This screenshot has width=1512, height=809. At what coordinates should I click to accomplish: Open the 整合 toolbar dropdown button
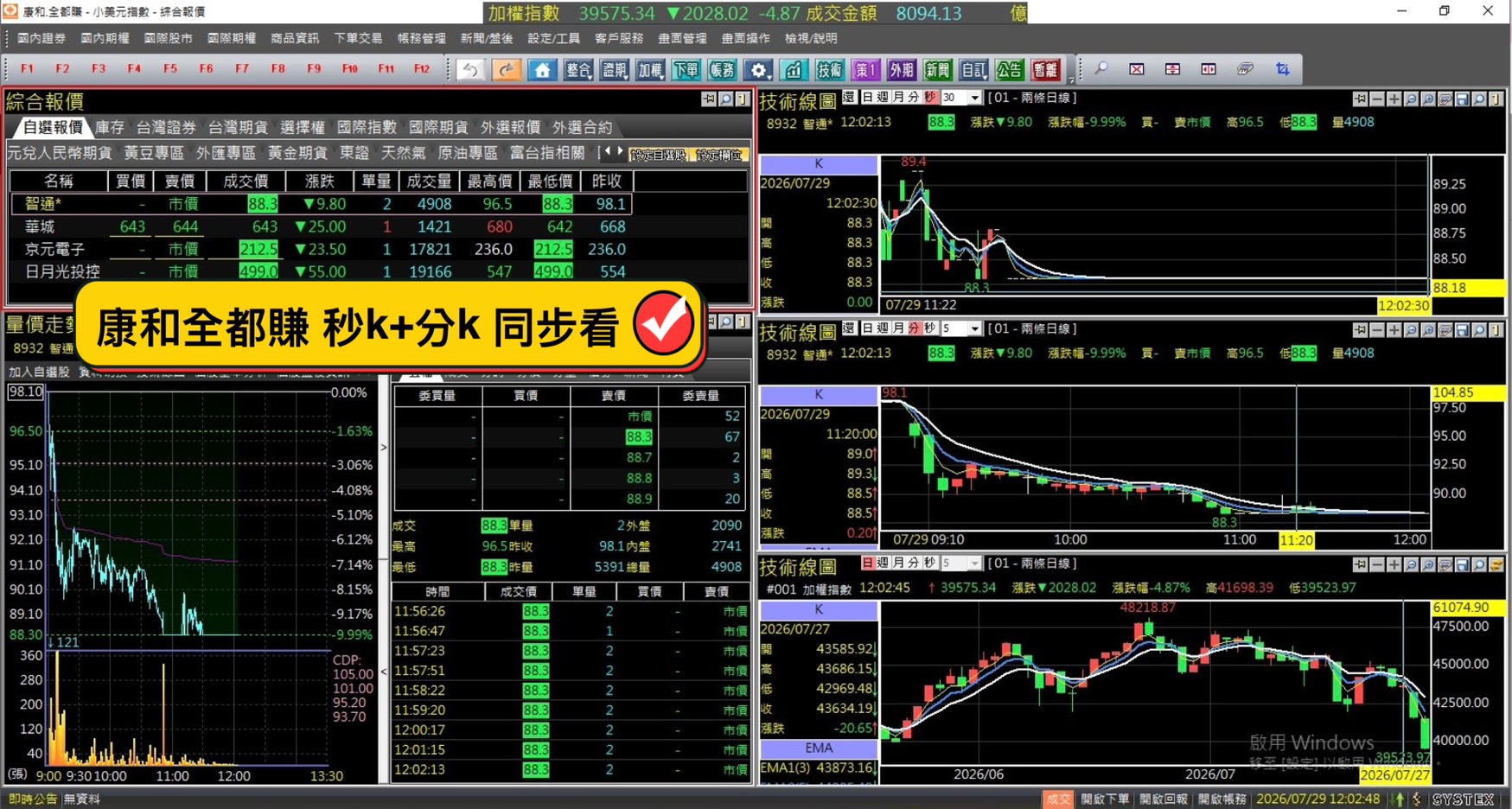[x=578, y=70]
